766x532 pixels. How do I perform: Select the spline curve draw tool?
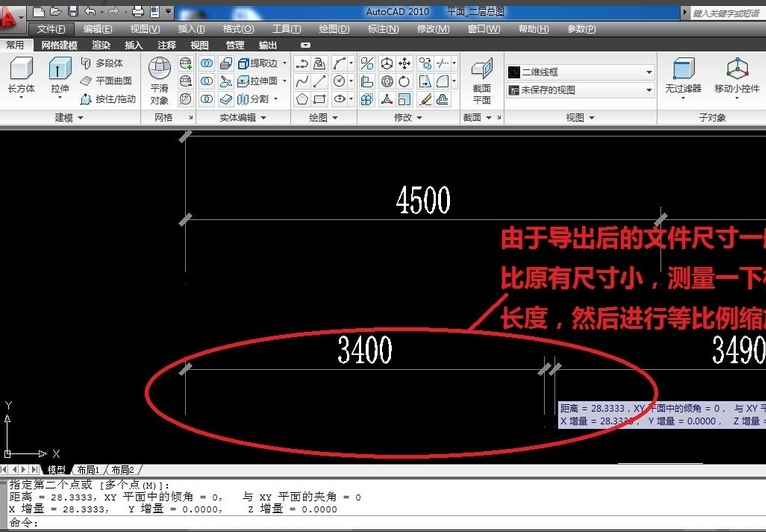click(x=302, y=81)
